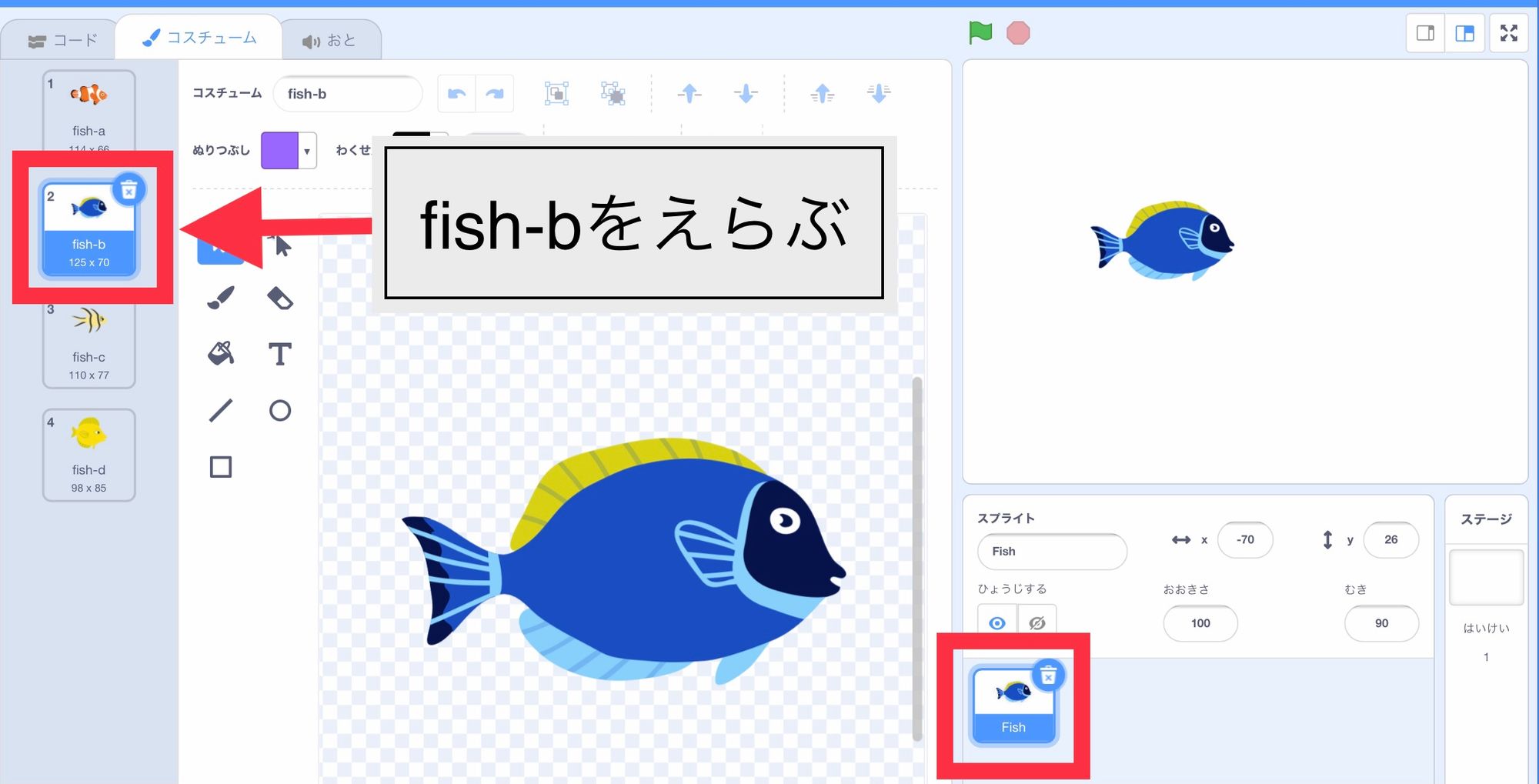Enter fullscreen presentation mode
The image size is (1539, 784).
click(1509, 33)
